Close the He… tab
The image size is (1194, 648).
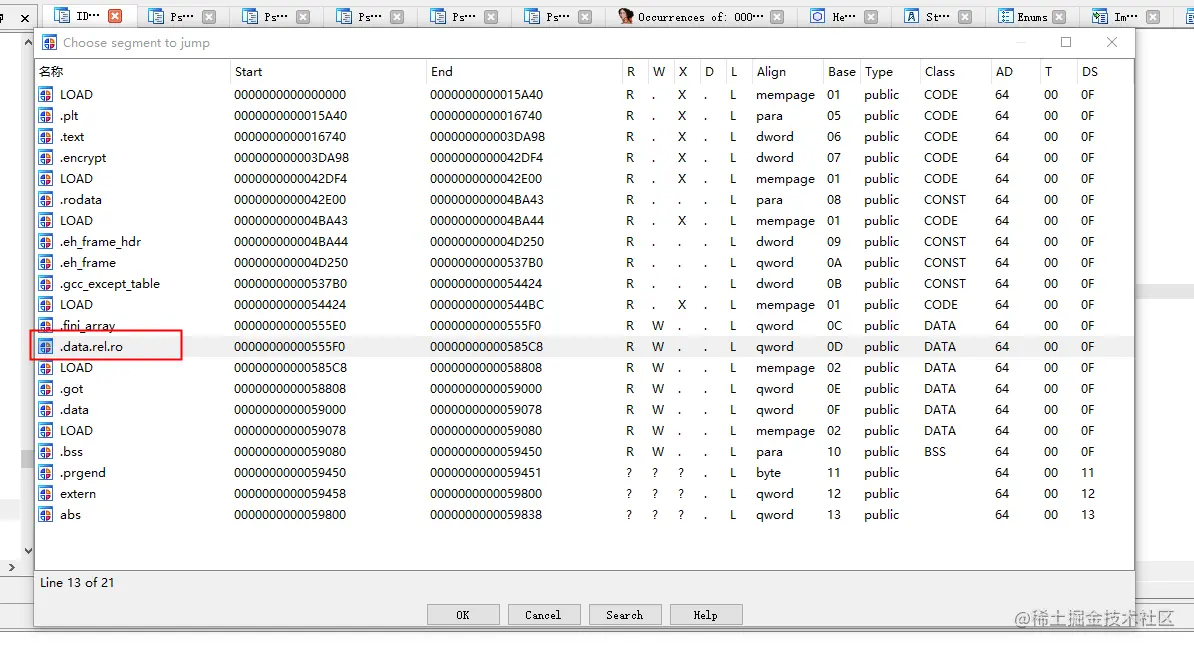click(x=871, y=17)
